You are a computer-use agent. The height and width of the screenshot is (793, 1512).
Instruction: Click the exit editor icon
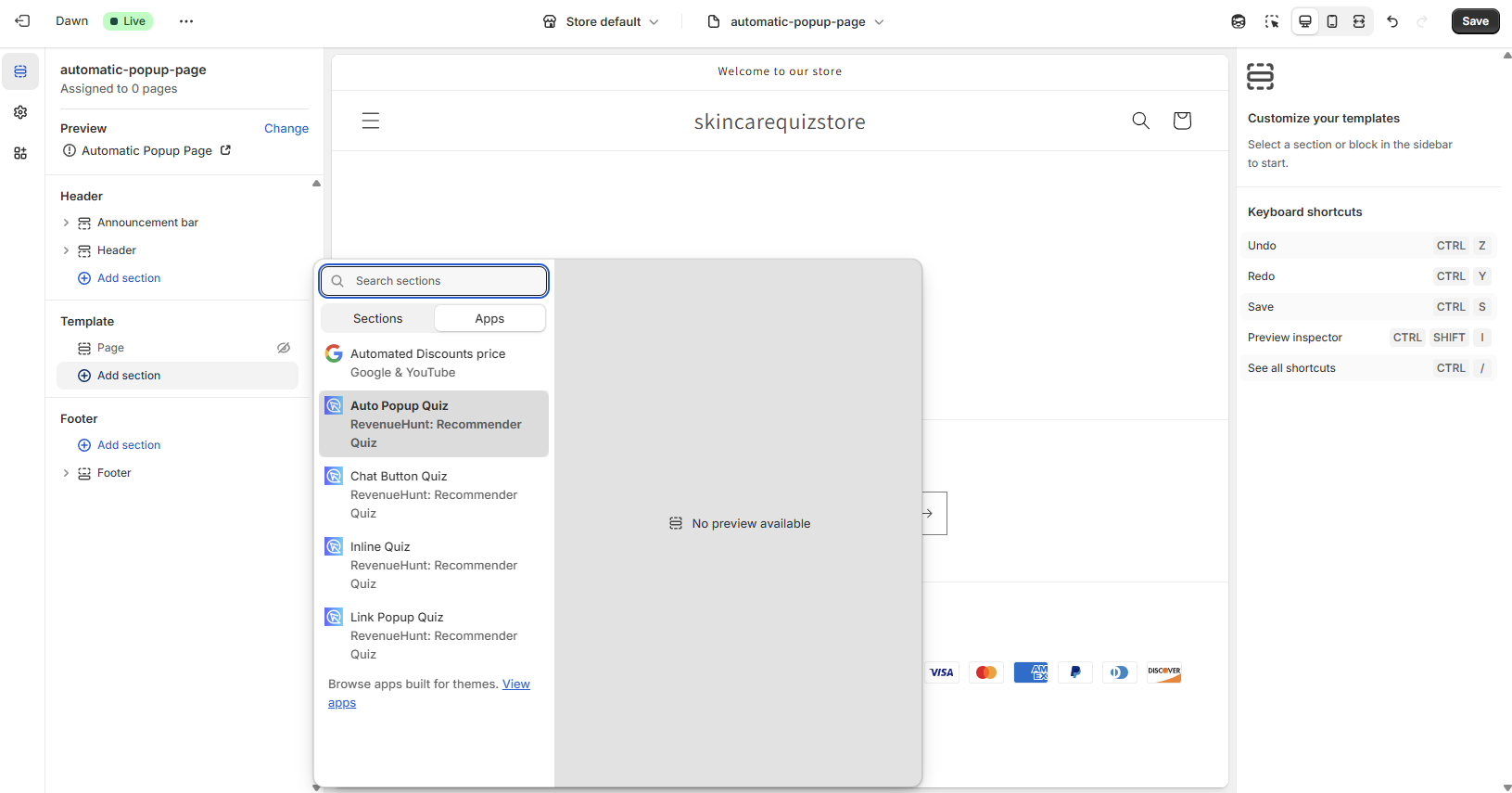(x=23, y=21)
